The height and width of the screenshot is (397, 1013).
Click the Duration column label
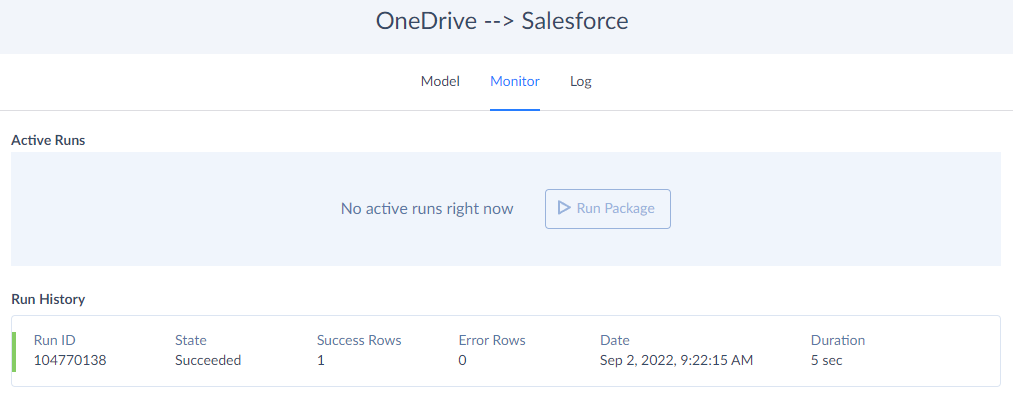tap(838, 340)
